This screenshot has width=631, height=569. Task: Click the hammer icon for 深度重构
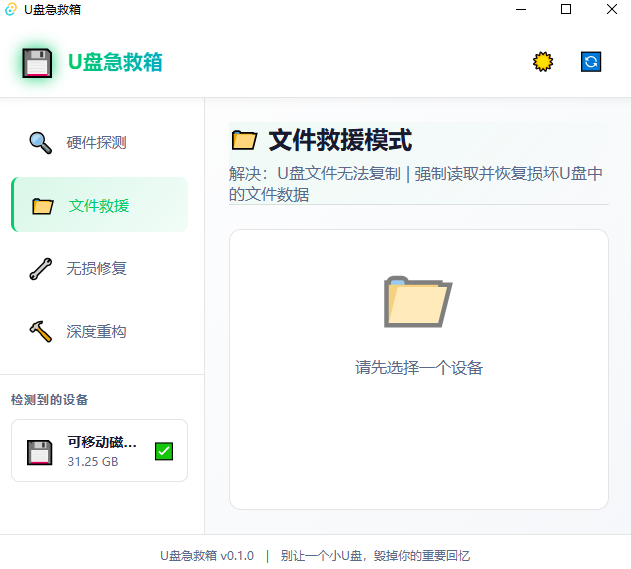point(41,331)
